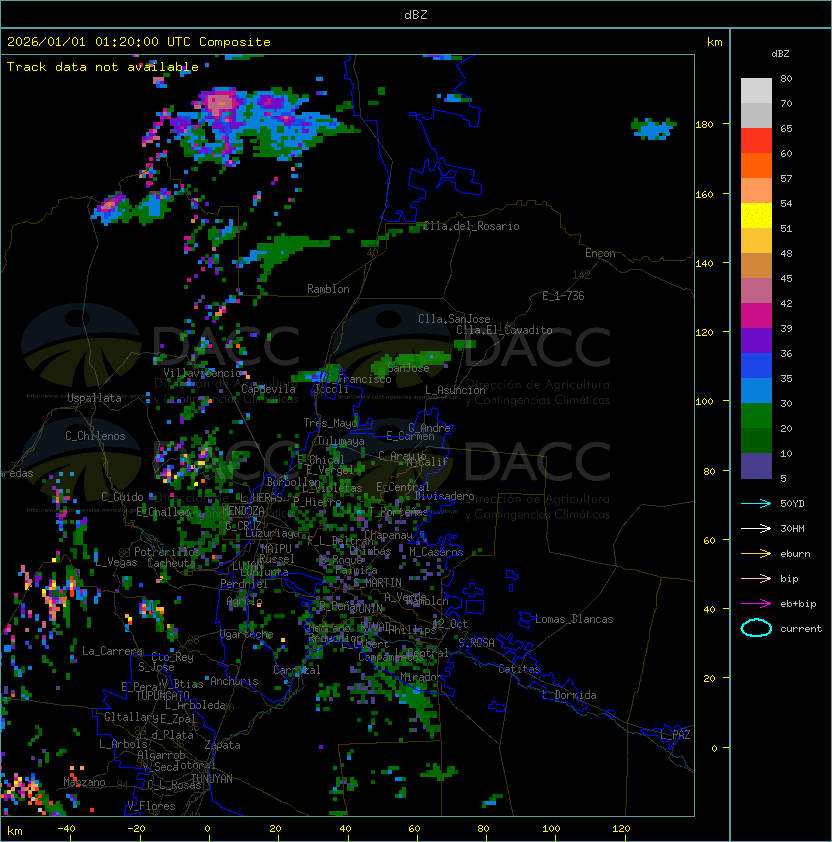The image size is (832, 842).
Task: Click the red 60-65 dBZ legend swatch
Action: tap(756, 141)
